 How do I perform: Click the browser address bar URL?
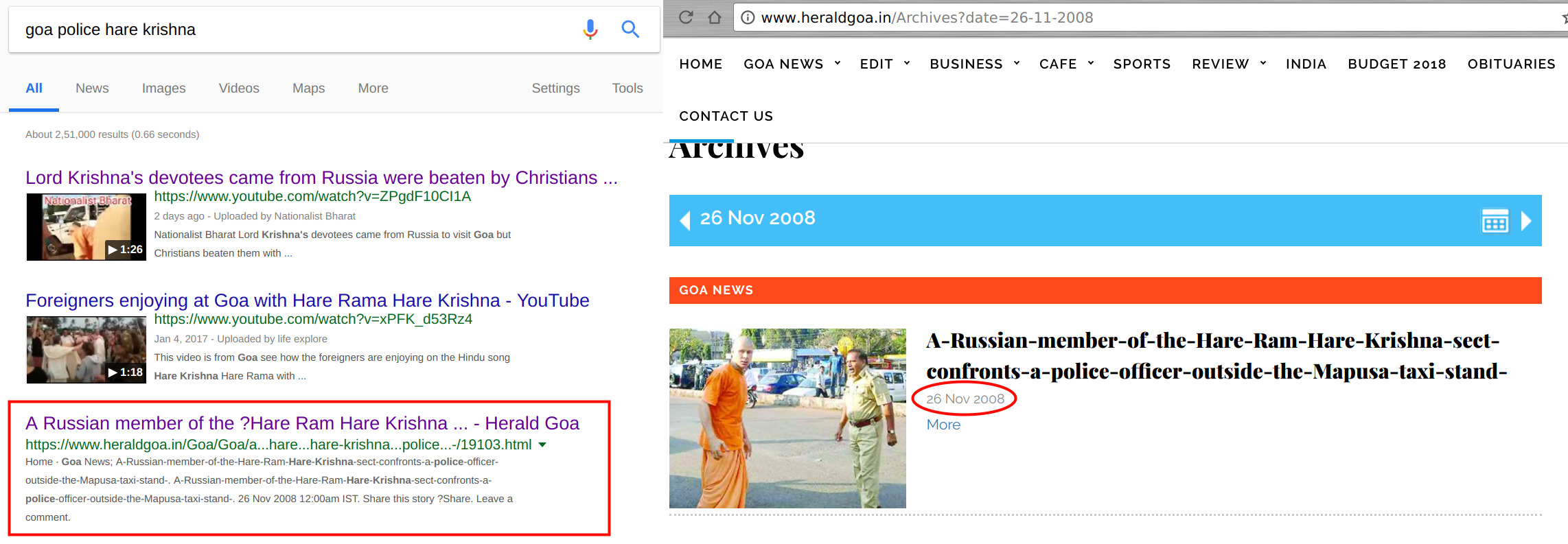(x=927, y=17)
